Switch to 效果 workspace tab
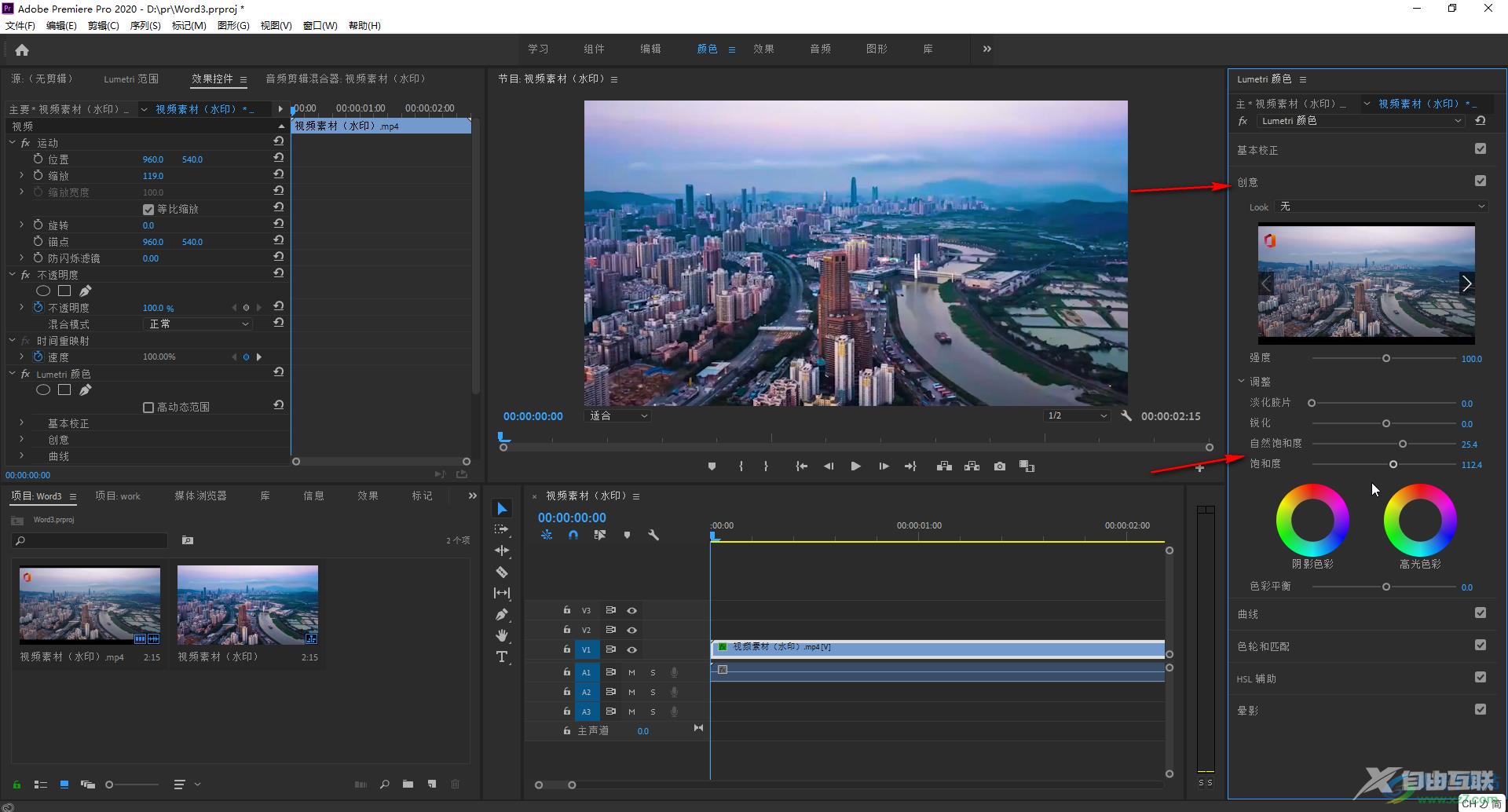Viewport: 1508px width, 812px height. coord(763,49)
